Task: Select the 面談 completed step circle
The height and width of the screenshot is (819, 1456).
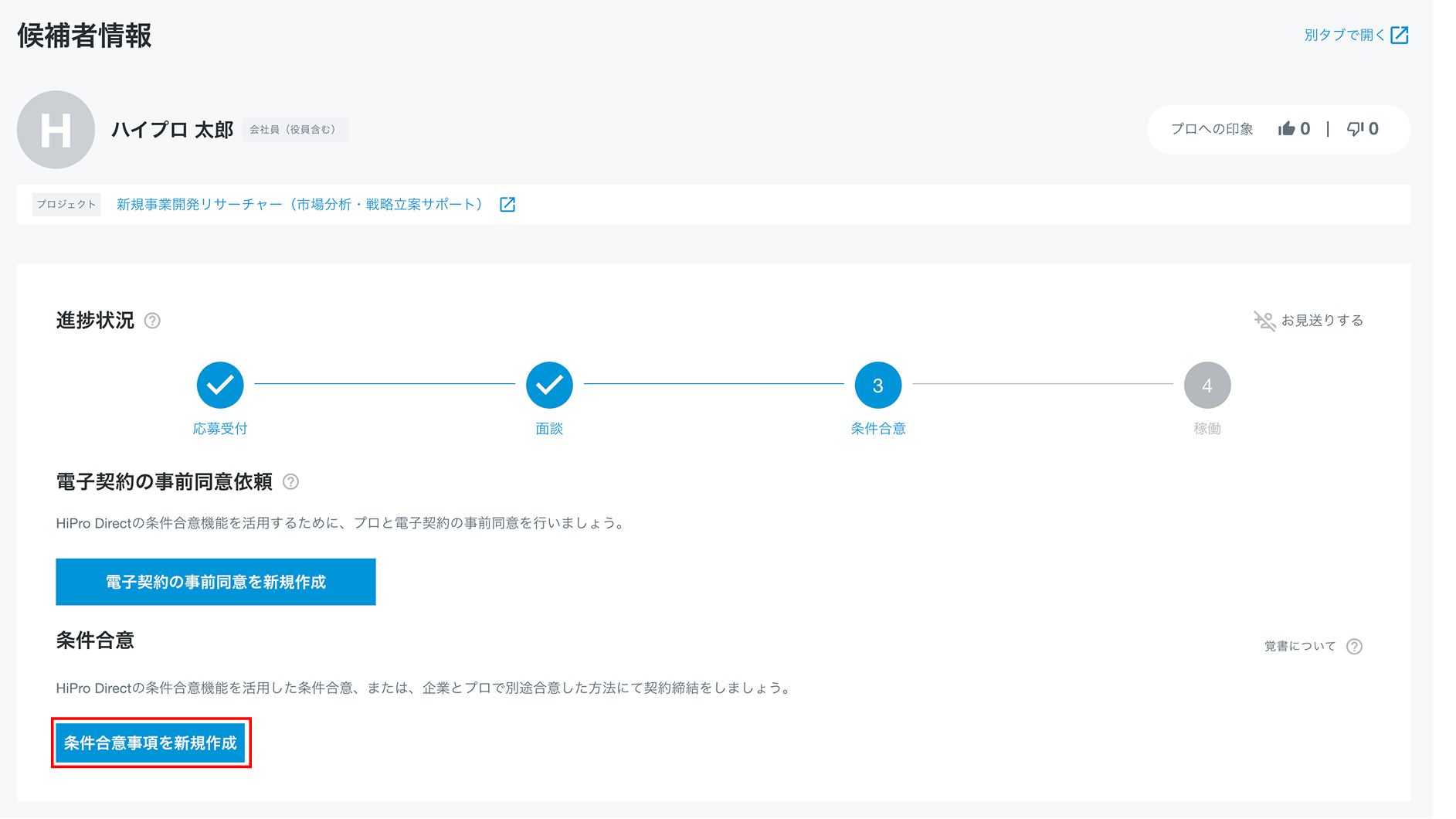Action: coord(549,385)
